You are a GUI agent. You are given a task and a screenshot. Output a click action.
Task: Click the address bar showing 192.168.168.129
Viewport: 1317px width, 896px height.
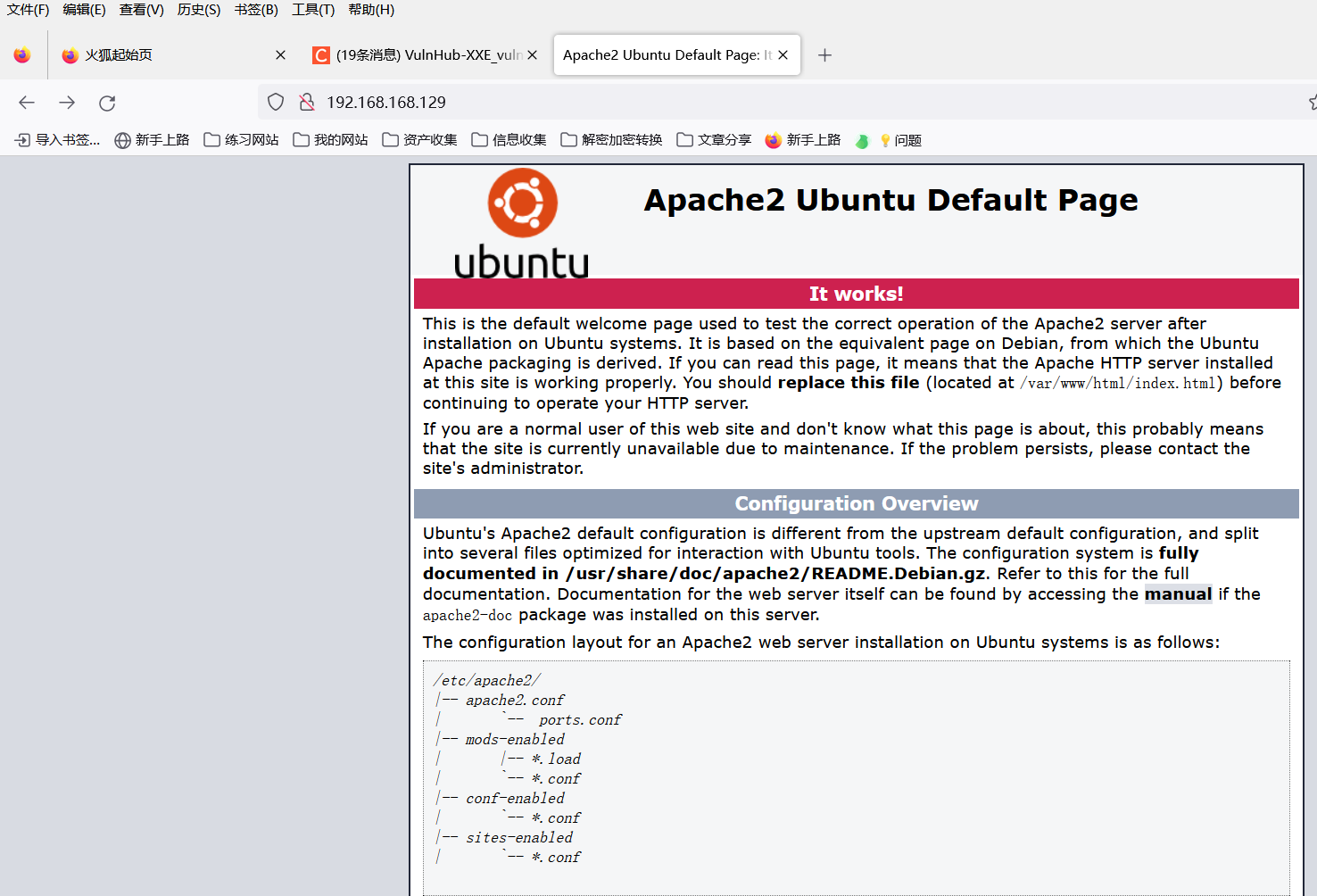pyautogui.click(x=785, y=103)
